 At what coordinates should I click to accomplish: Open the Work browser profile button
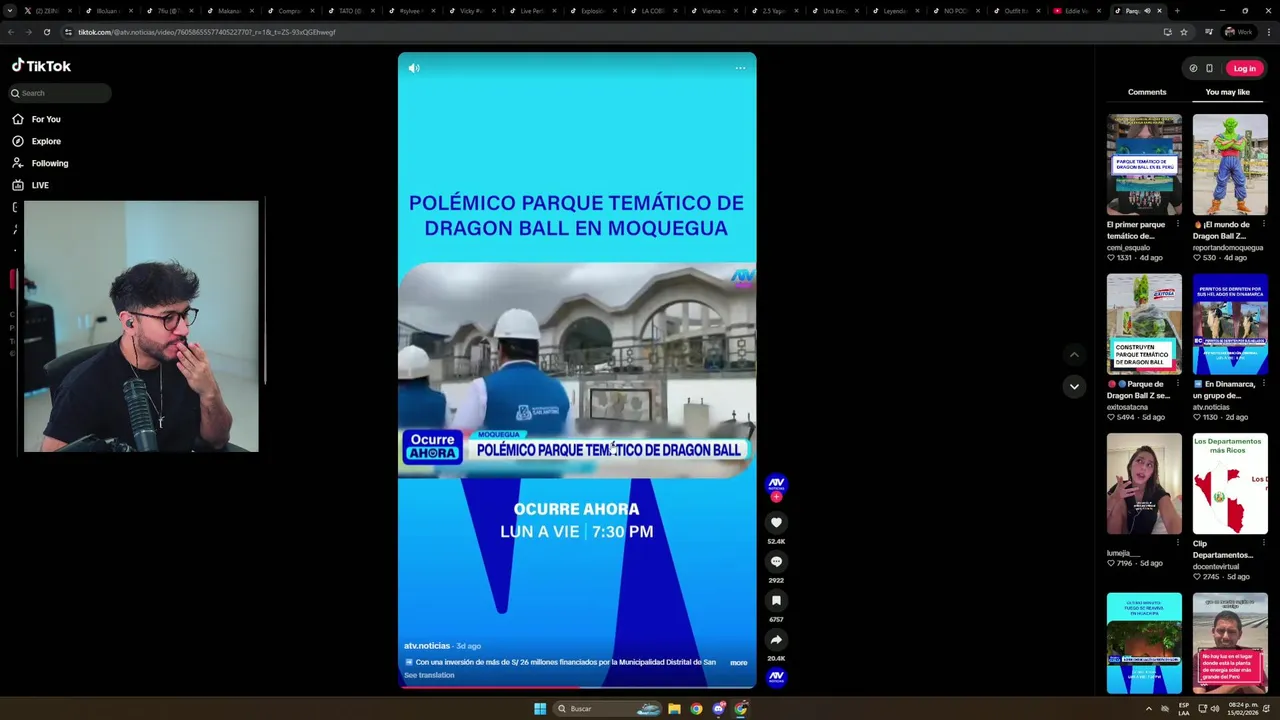click(1238, 32)
